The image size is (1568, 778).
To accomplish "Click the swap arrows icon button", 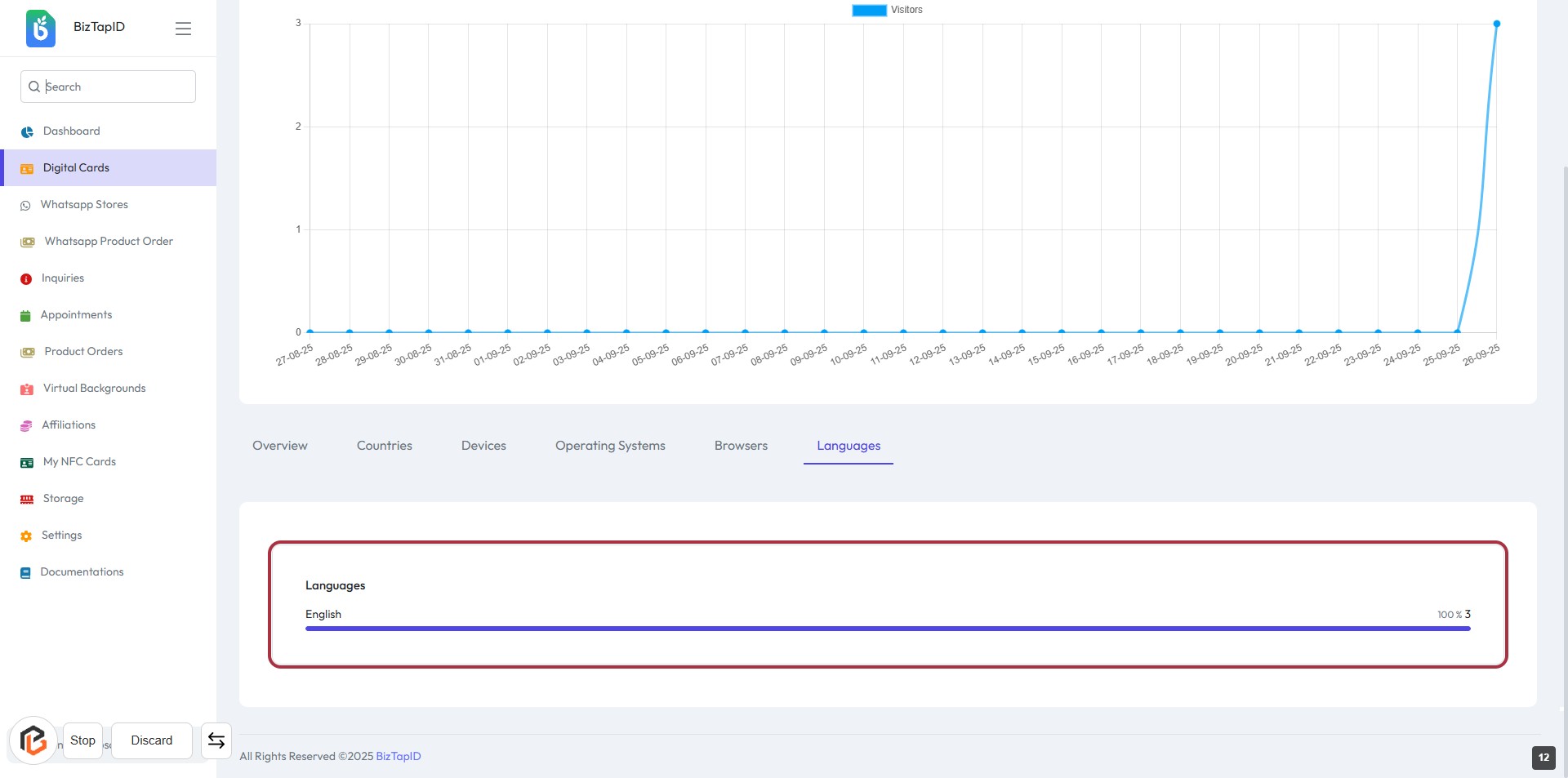I will [216, 740].
